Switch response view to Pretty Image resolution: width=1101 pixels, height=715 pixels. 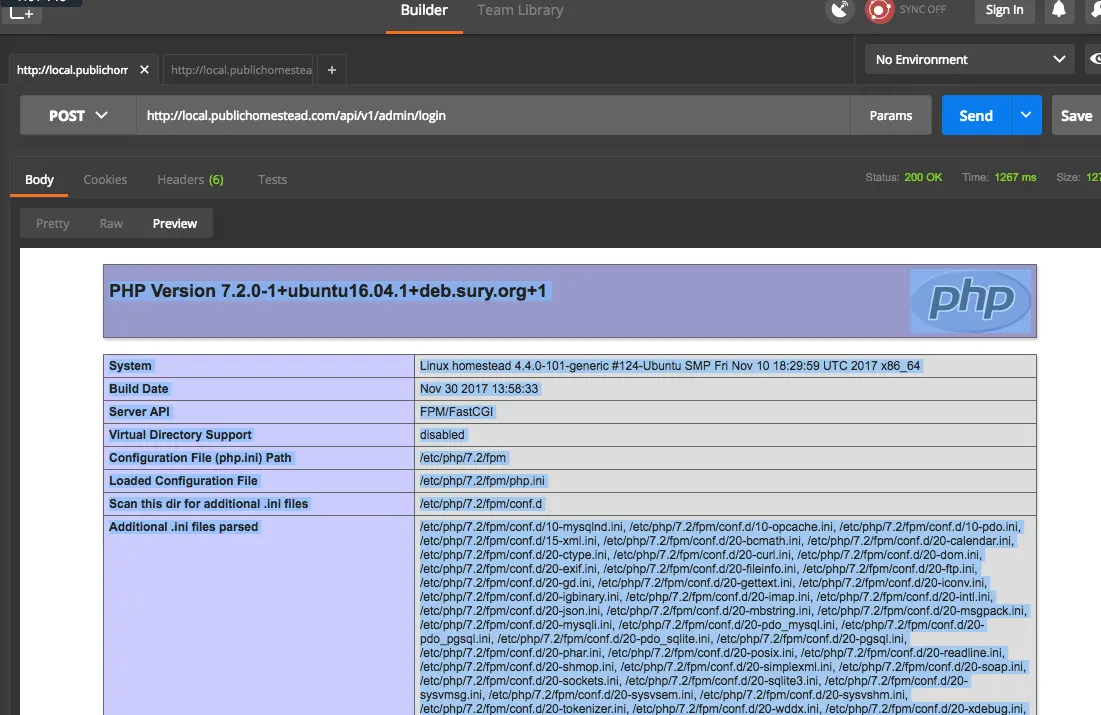[x=53, y=223]
